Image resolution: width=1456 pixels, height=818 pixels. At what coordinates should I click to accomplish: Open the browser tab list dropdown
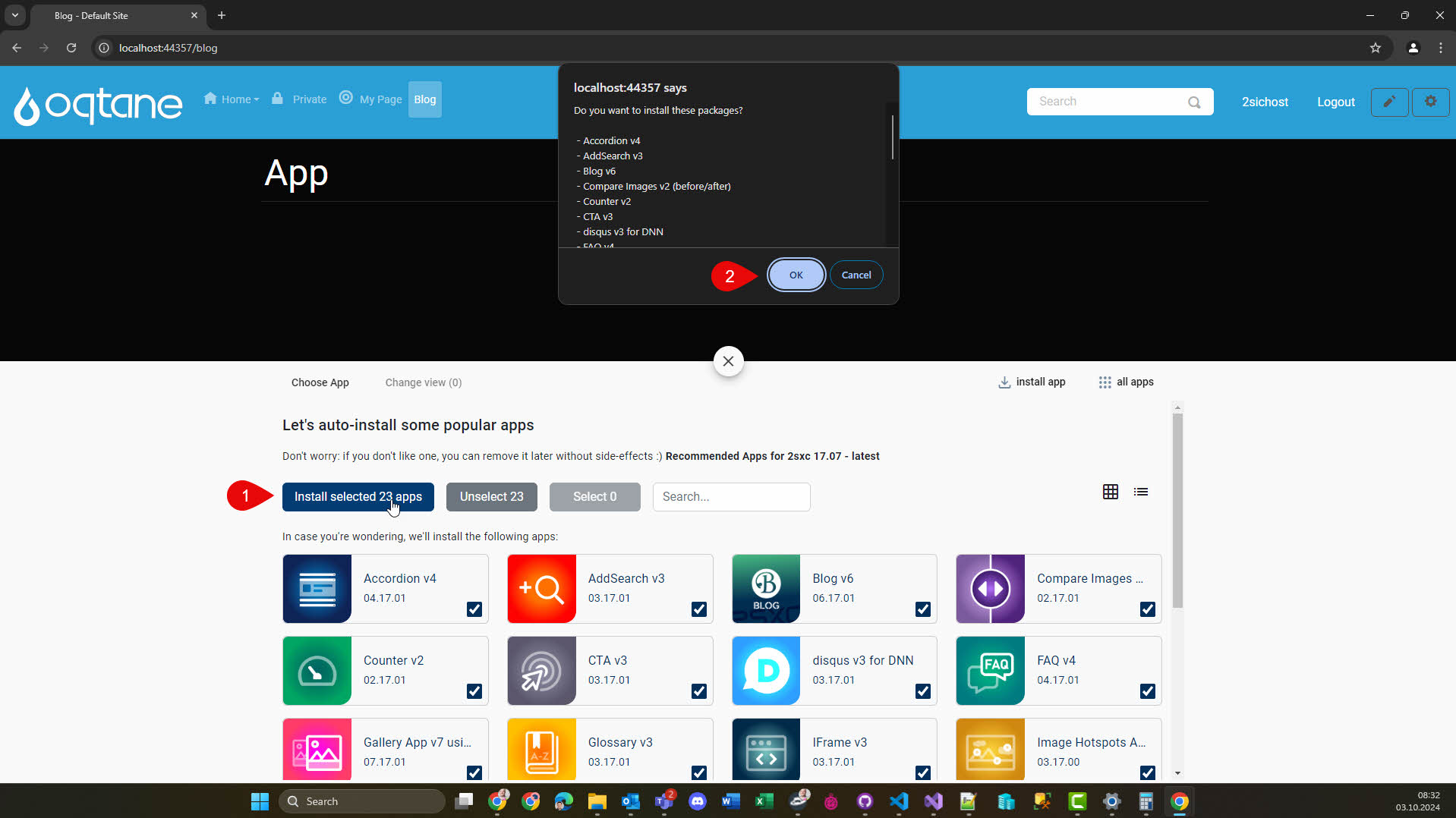tap(14, 15)
